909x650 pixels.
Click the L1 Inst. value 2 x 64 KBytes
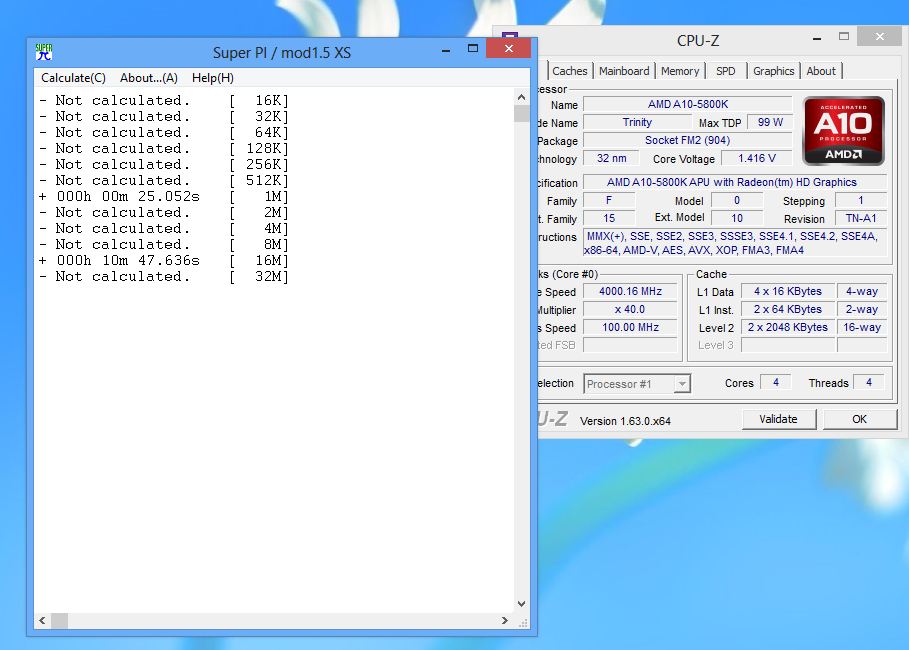pyautogui.click(x=788, y=309)
